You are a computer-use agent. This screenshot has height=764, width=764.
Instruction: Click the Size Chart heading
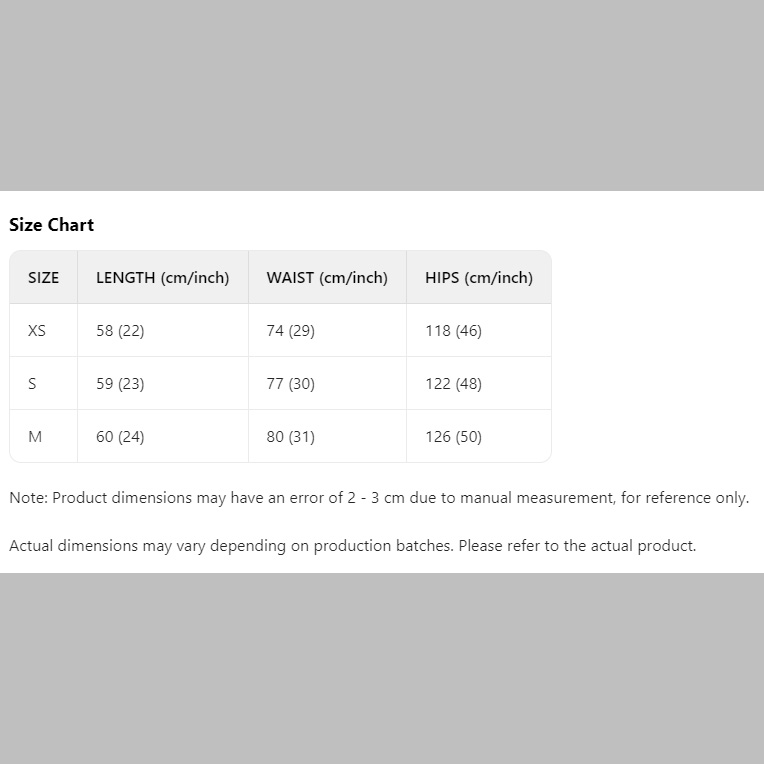(x=52, y=225)
